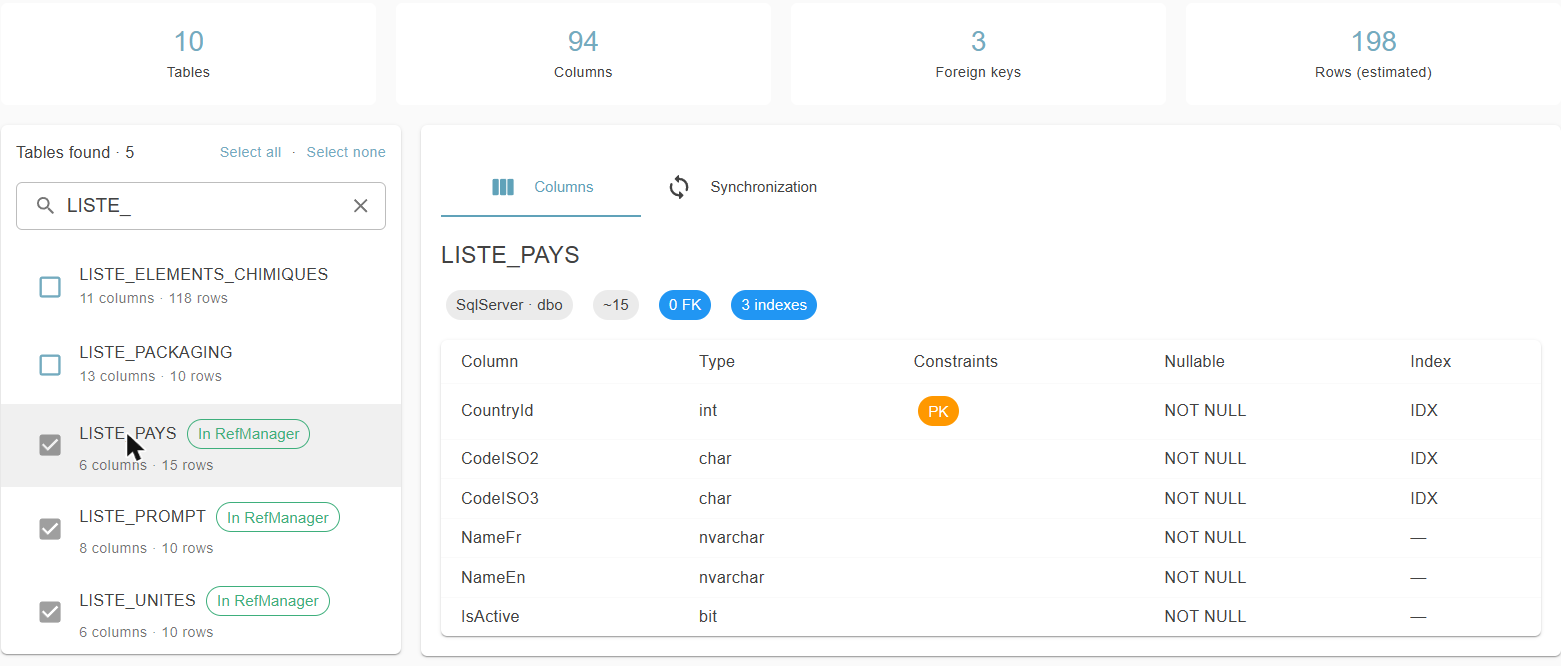Click the PK badge on CountryId
This screenshot has height=666, width=1561.
click(x=938, y=411)
